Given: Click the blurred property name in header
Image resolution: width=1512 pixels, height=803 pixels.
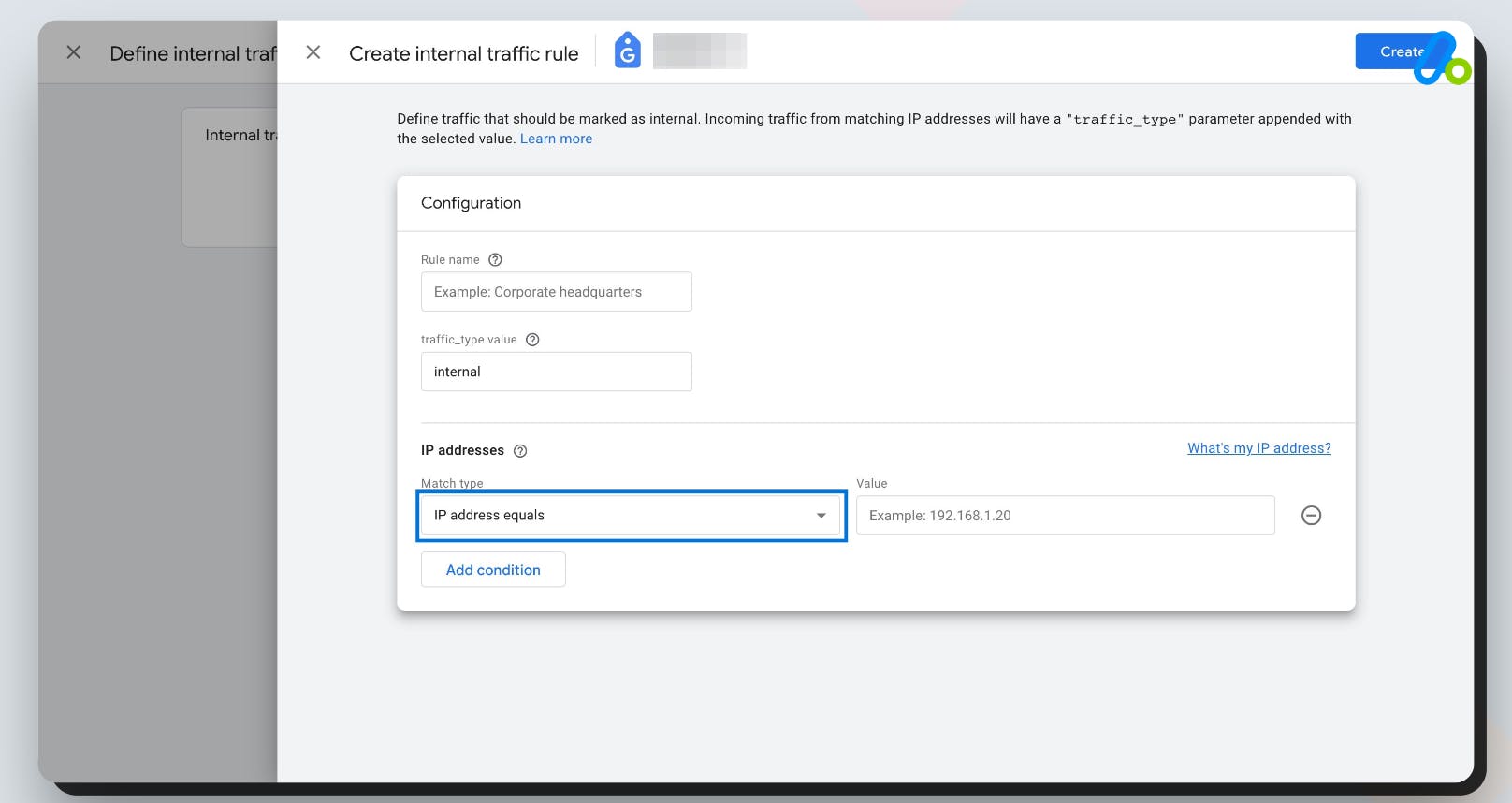Looking at the screenshot, I should (x=700, y=51).
